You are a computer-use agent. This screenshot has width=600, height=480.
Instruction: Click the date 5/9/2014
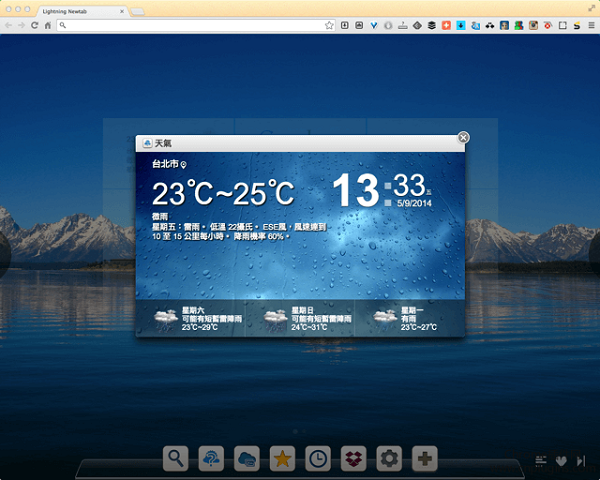(x=414, y=203)
